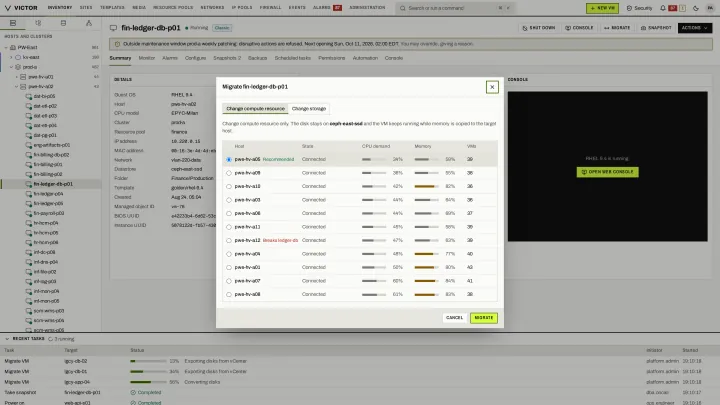720x405 pixels.
Task: Open the Hosts and Clusters sidebar view icon
Action: [13, 23]
